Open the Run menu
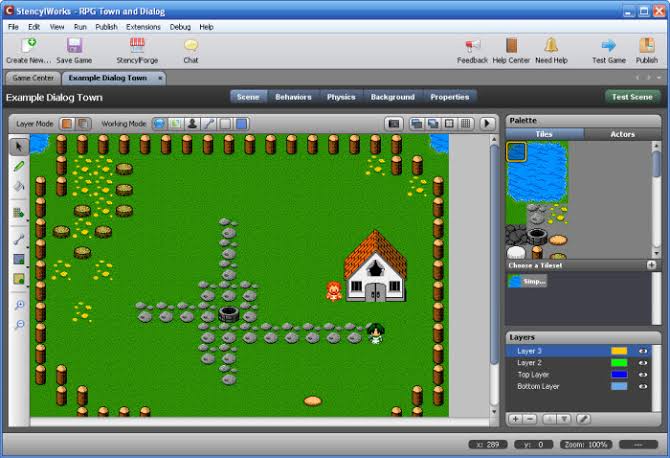 [80, 27]
